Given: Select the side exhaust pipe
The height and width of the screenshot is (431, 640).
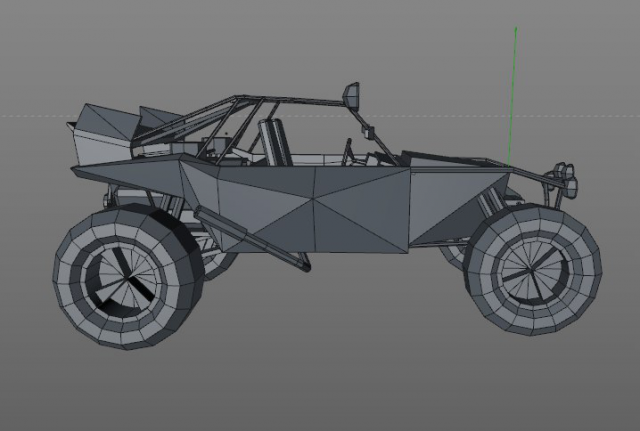Looking at the screenshot, I should pyautogui.click(x=252, y=239).
